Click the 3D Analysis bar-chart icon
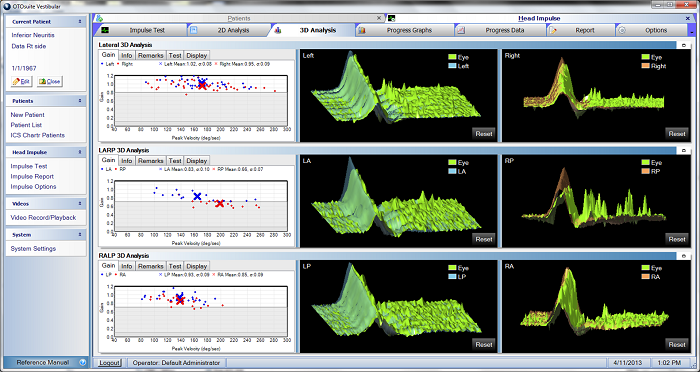The image size is (700, 372). [x=277, y=30]
